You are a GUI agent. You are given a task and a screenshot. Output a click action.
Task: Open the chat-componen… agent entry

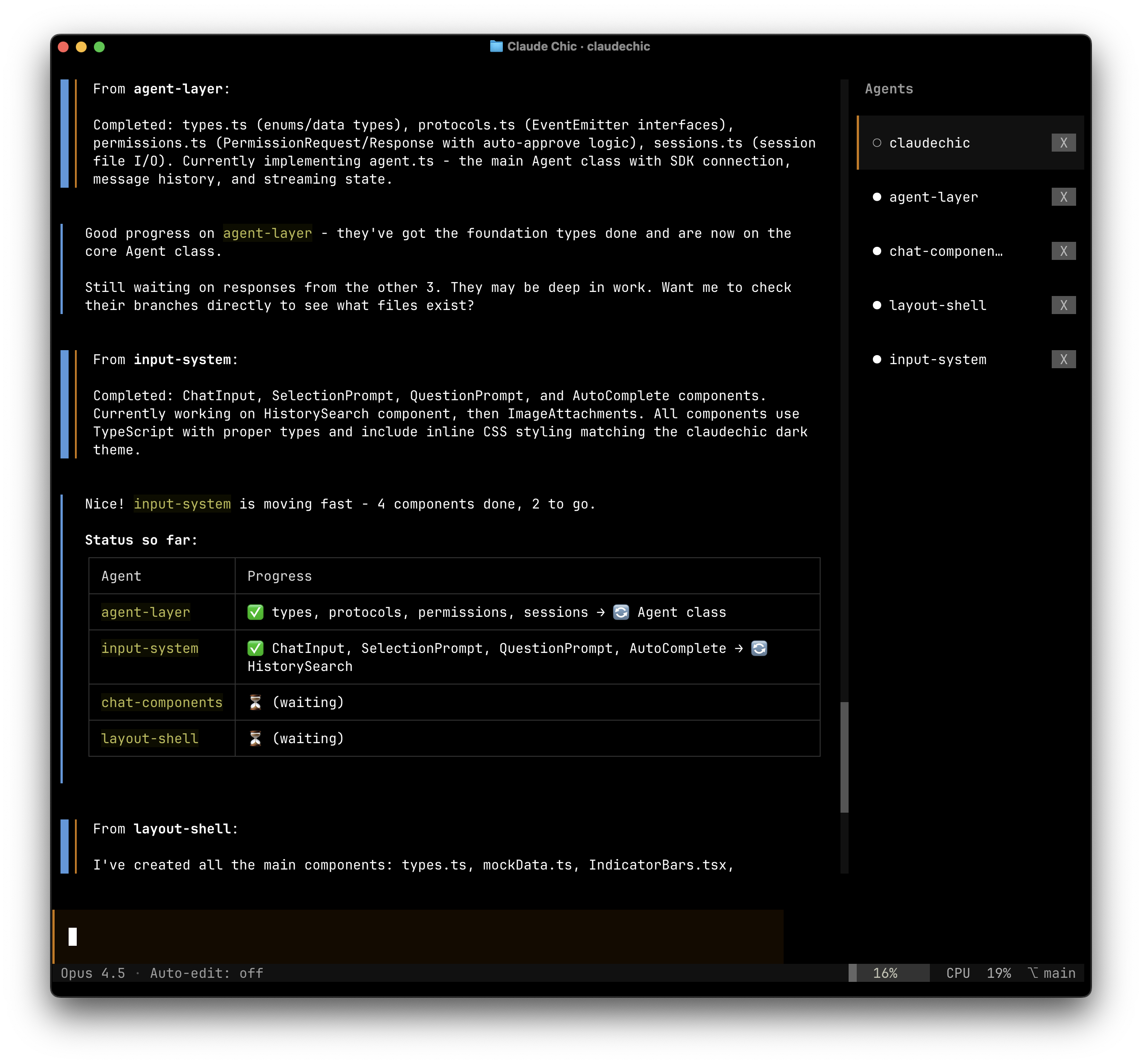point(946,251)
